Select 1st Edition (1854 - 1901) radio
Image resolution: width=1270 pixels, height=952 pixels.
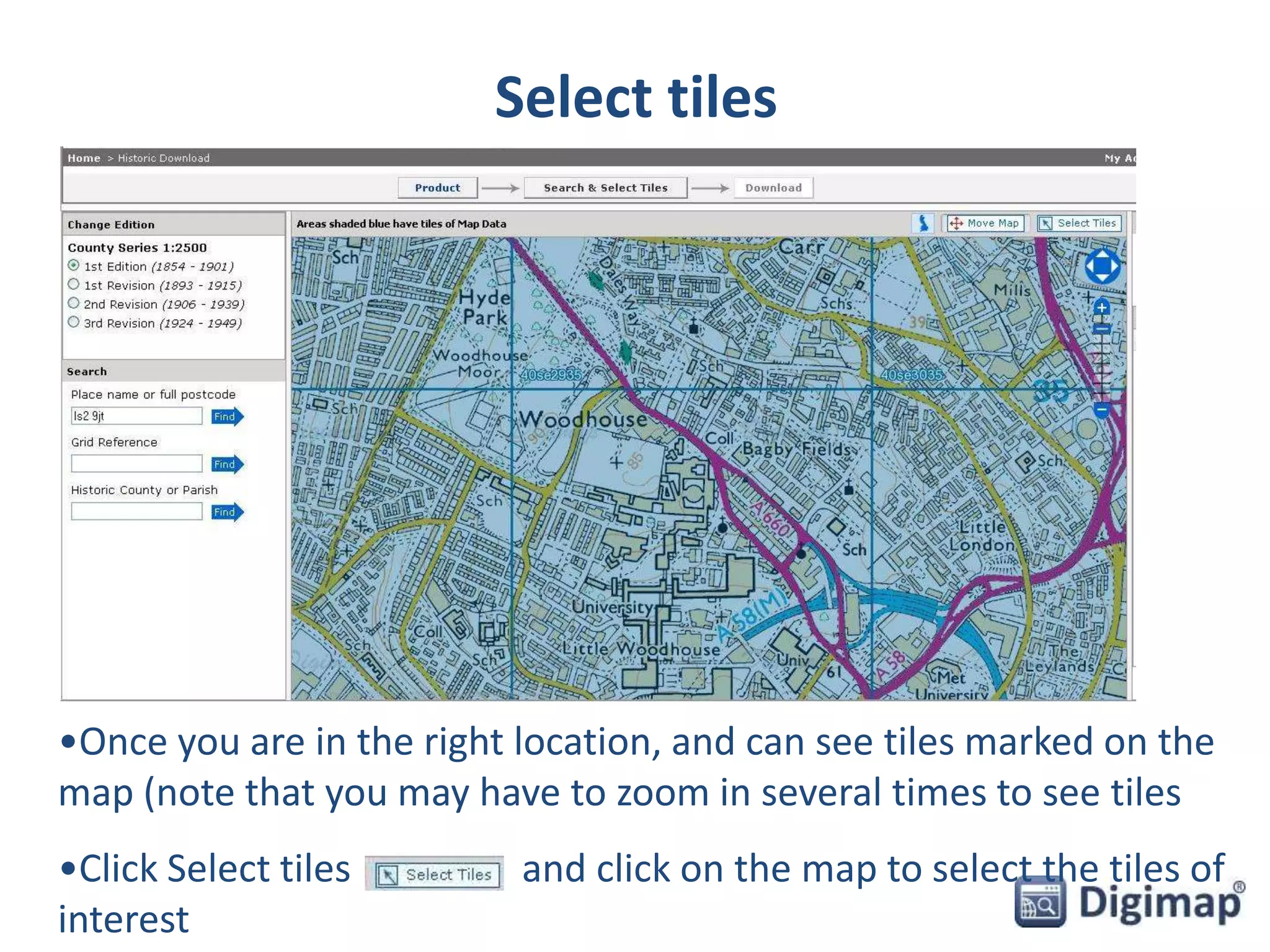click(x=74, y=266)
